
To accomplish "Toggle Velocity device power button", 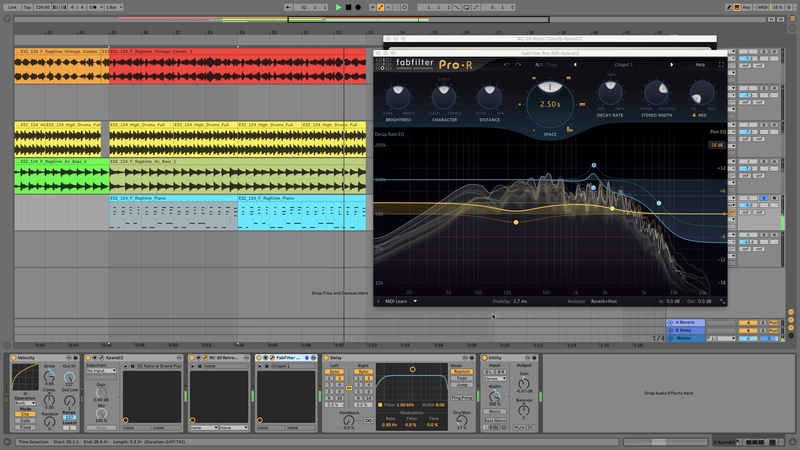I will click(x=13, y=358).
